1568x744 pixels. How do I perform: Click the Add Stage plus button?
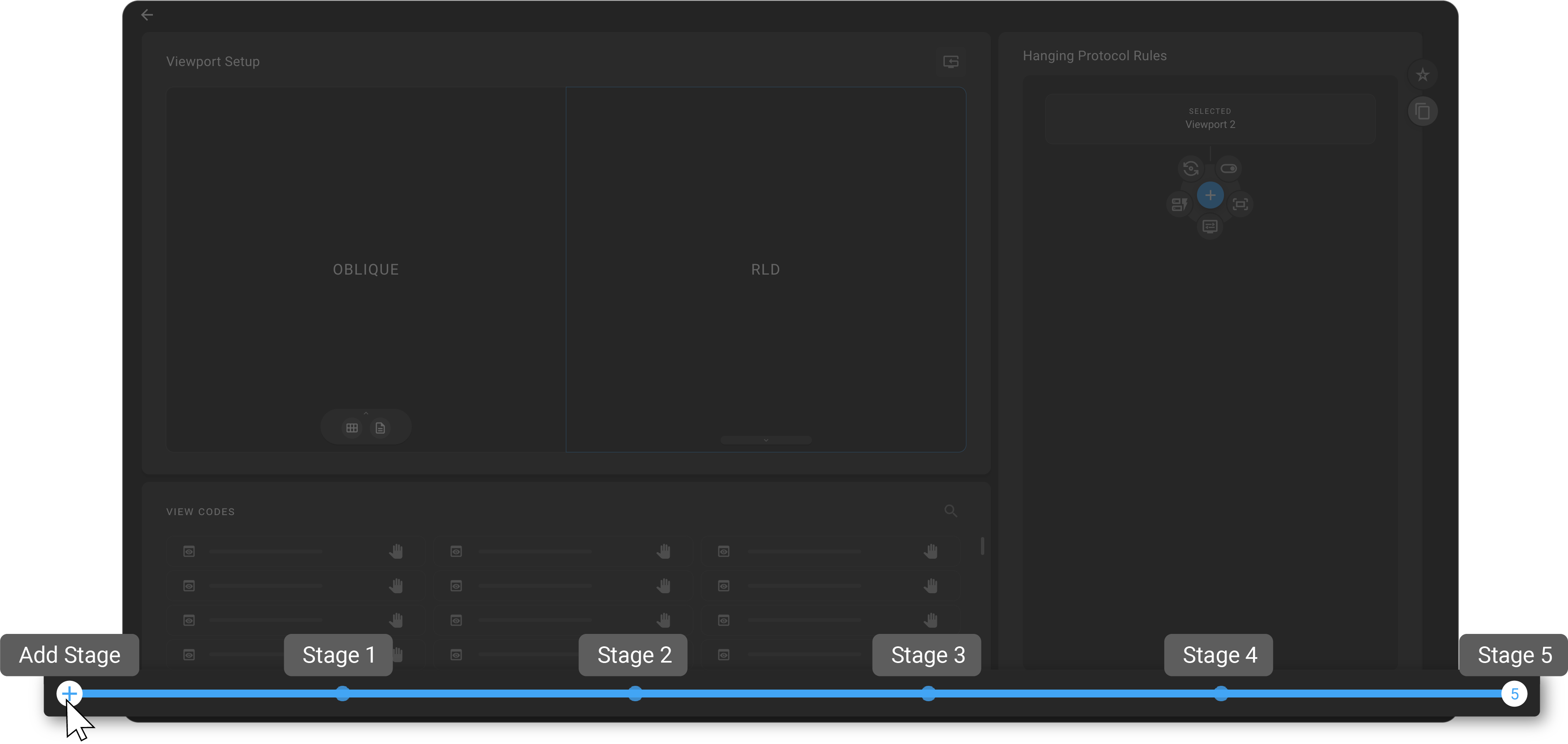(69, 693)
